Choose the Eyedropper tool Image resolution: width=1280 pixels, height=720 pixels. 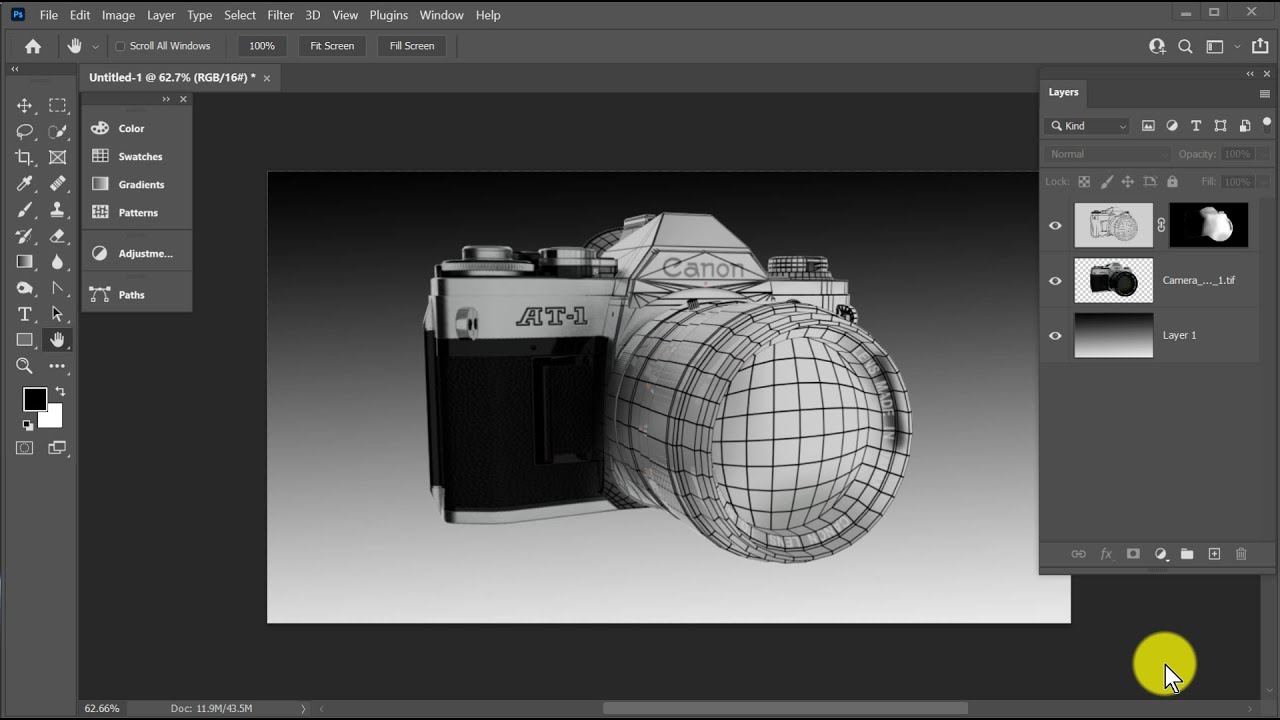(25, 183)
